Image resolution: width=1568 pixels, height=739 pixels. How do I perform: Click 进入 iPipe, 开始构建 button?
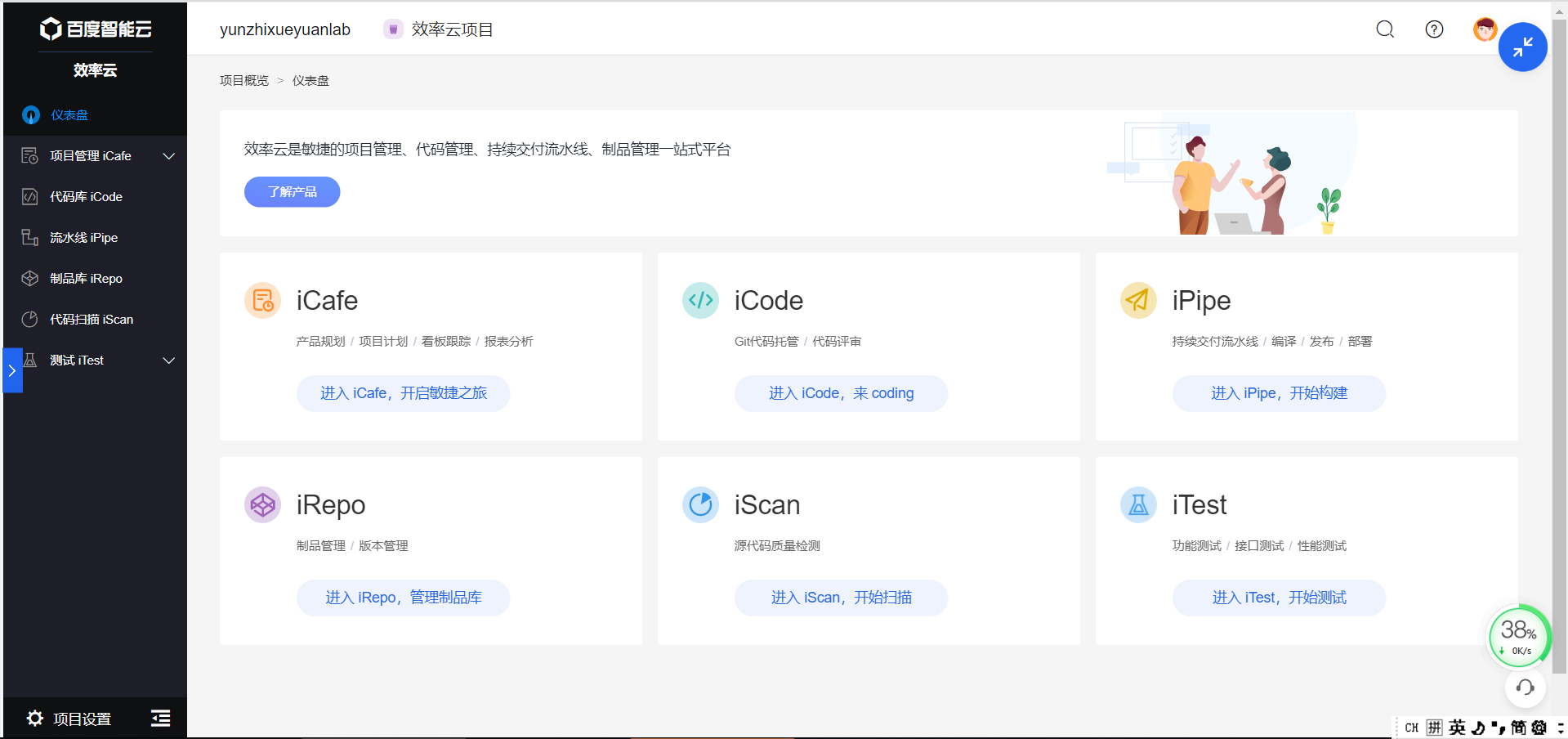[1279, 393]
